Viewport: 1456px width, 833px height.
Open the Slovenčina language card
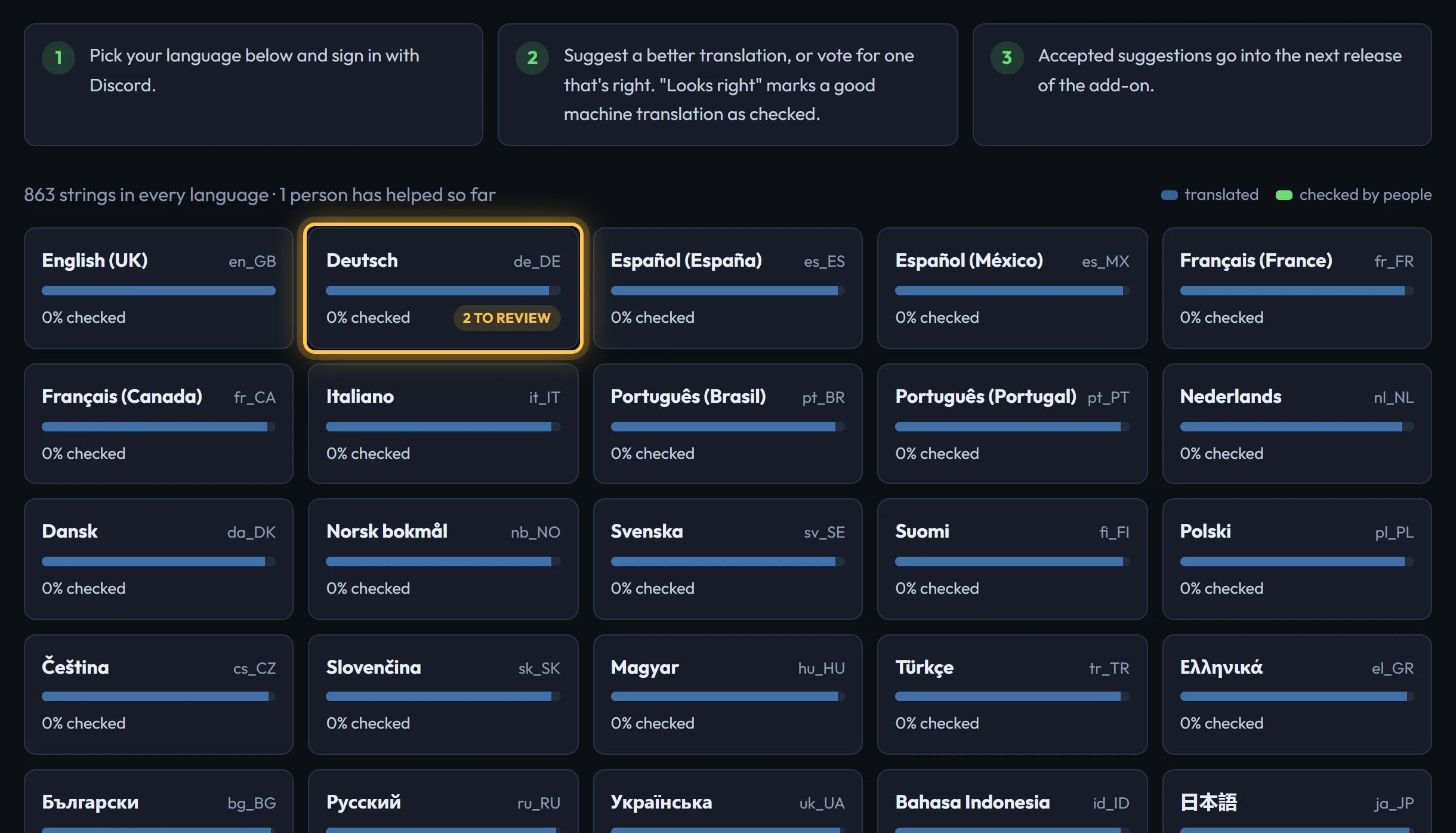pos(443,695)
